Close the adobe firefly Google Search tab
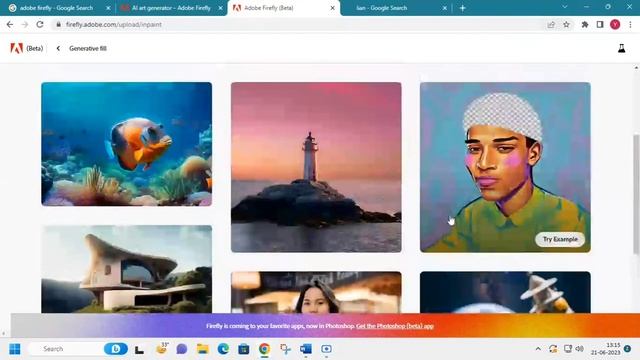The width and height of the screenshot is (640, 360). point(108,8)
